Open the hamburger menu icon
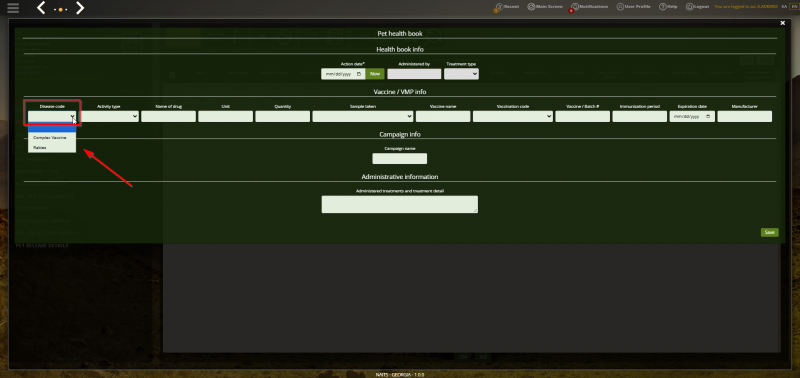800x378 pixels. point(13,8)
